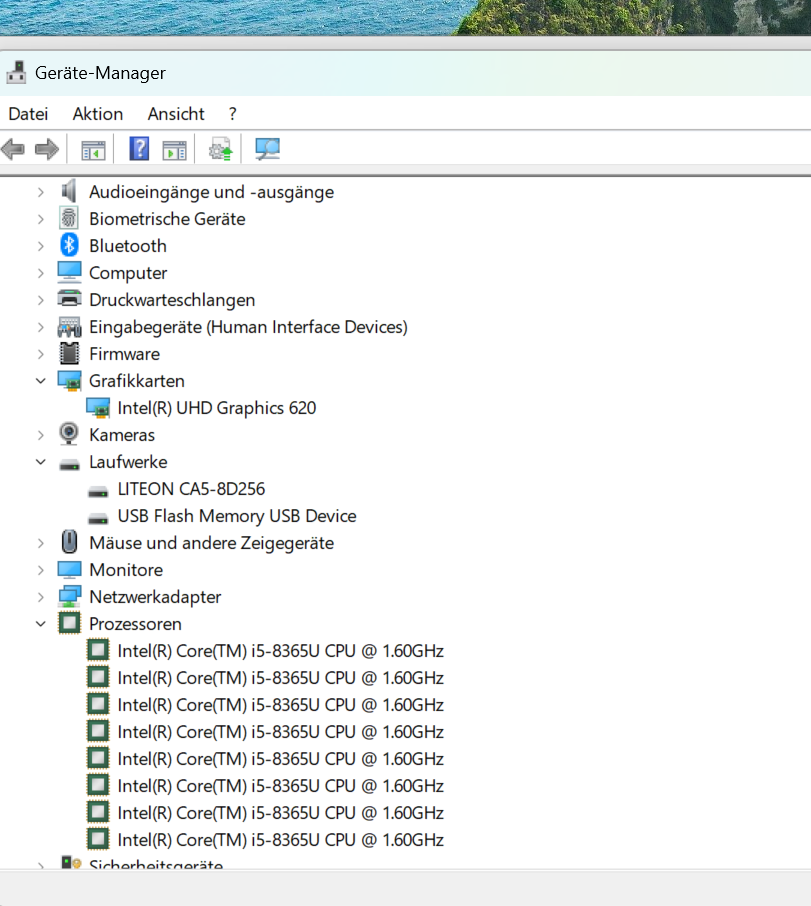This screenshot has height=906, width=811.
Task: Click the webcam icon beside Kameras
Action: [69, 435]
